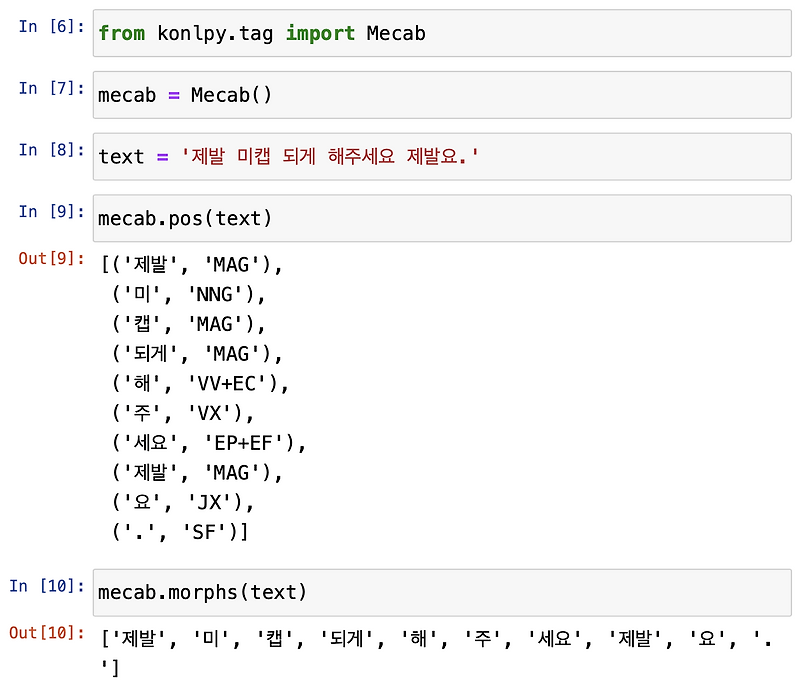Image resolution: width=800 pixels, height=695 pixels.
Task: Select the 'mecab.morphs(text)' code cell
Action: [440, 592]
